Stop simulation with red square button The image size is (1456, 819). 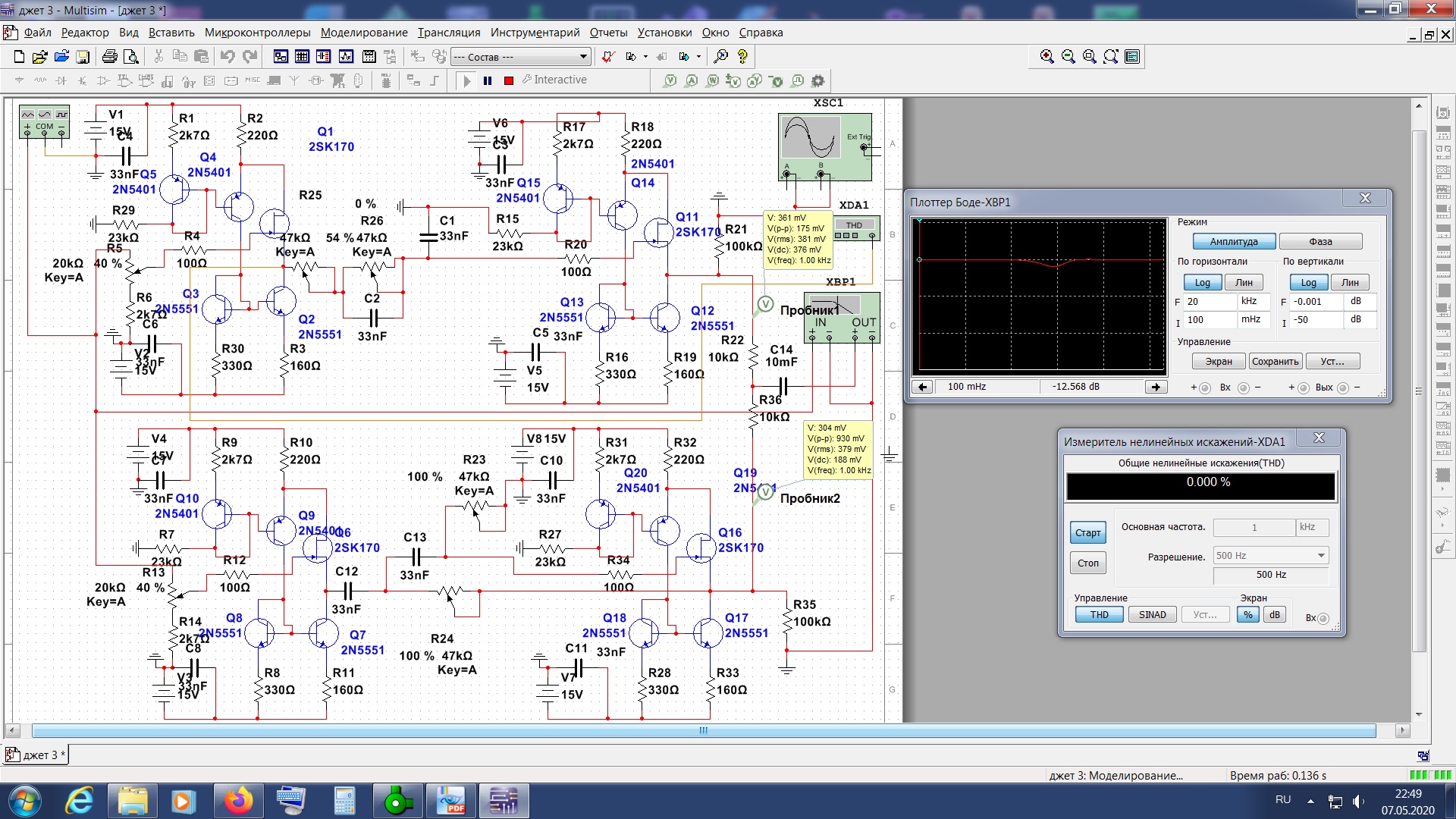509,80
